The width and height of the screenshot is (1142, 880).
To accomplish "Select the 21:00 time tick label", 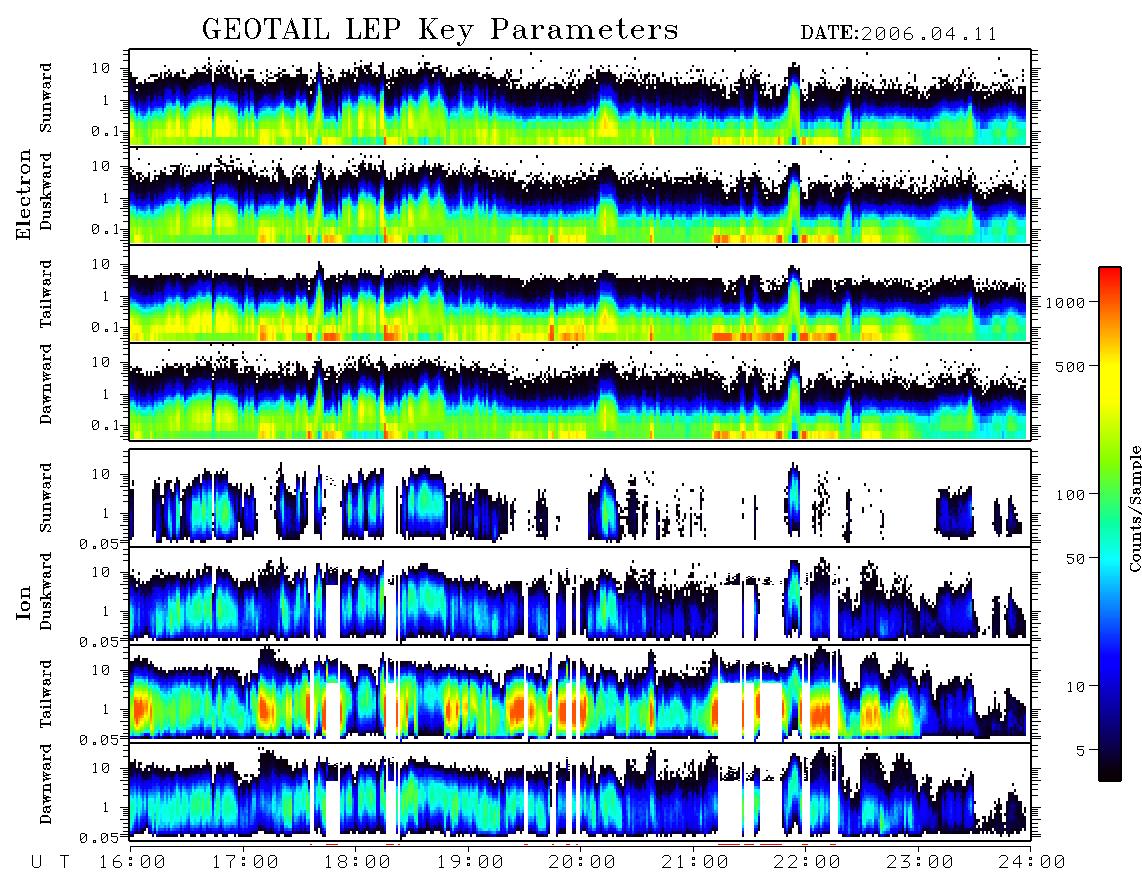I will click(694, 862).
